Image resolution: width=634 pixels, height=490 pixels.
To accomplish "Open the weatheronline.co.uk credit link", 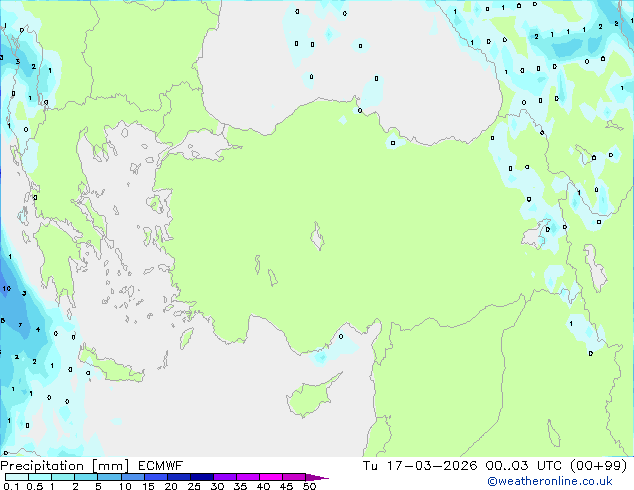I will pos(550,481).
